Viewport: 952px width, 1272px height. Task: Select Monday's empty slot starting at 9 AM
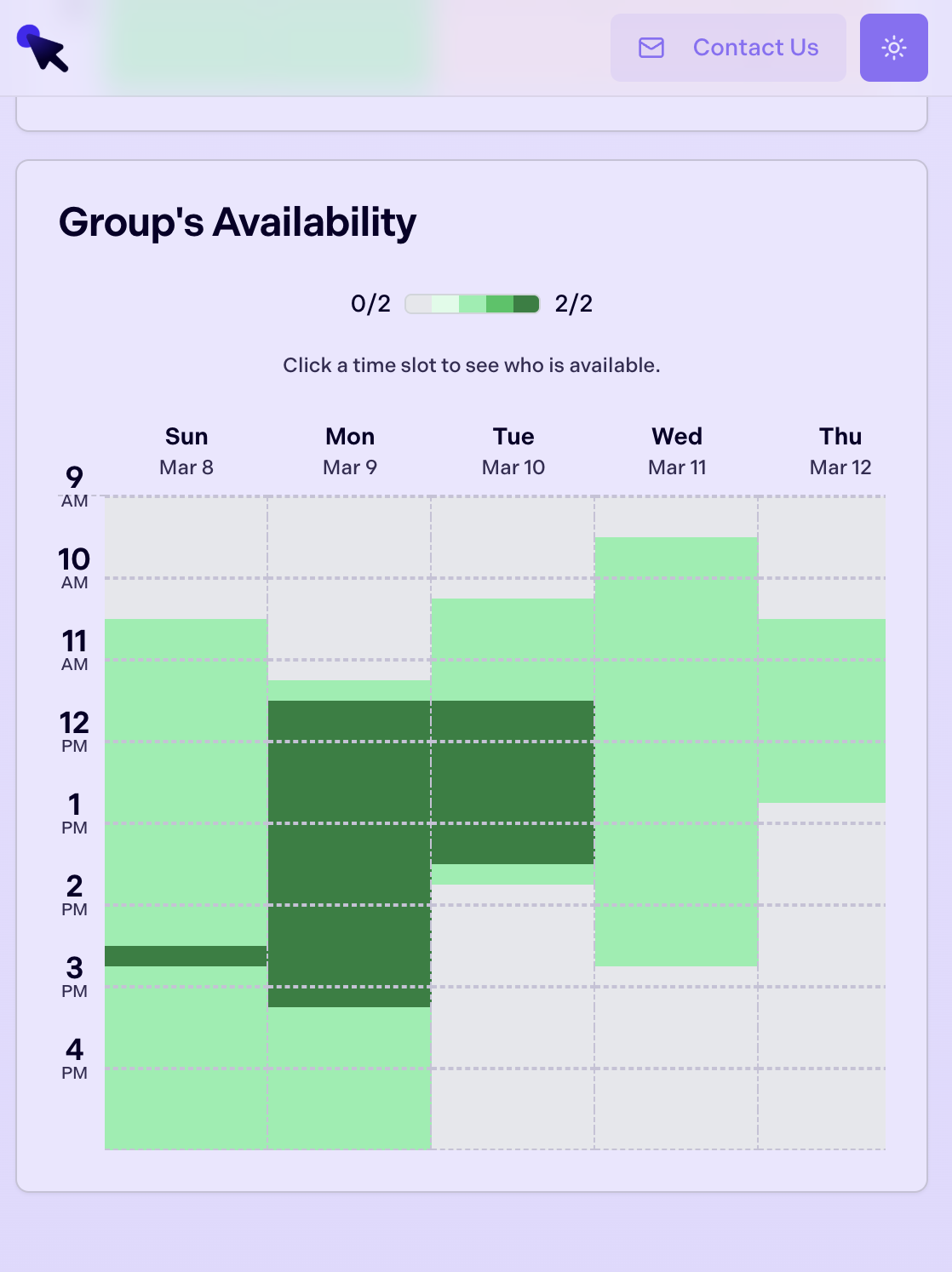[349, 536]
